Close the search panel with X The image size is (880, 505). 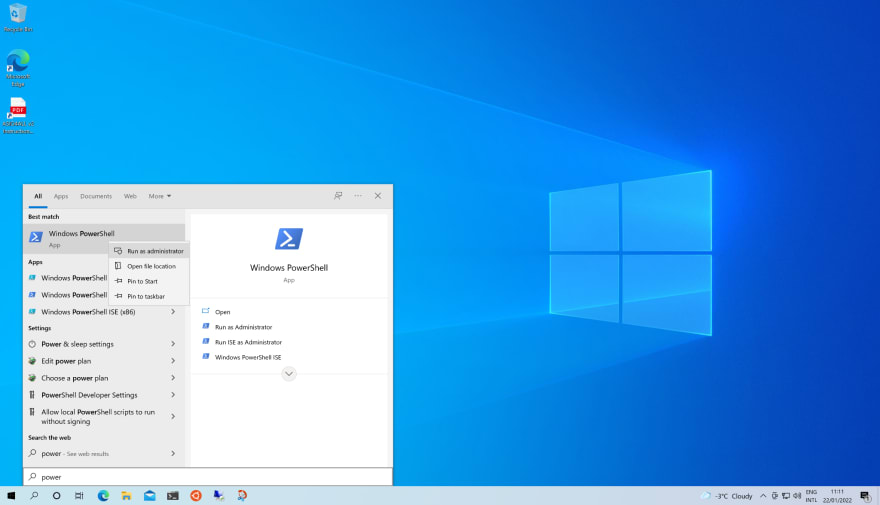click(x=378, y=196)
